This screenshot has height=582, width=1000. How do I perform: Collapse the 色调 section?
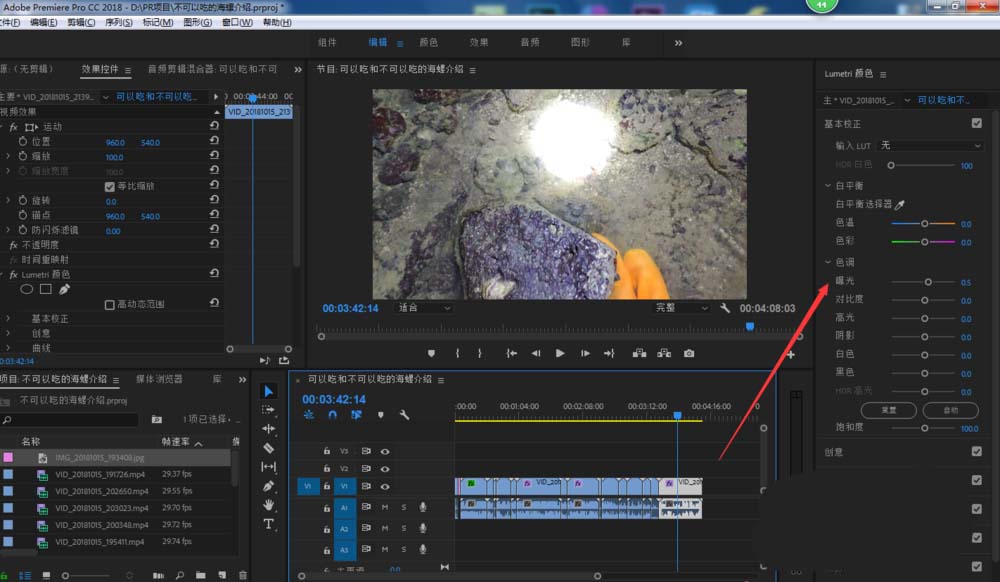(x=828, y=262)
